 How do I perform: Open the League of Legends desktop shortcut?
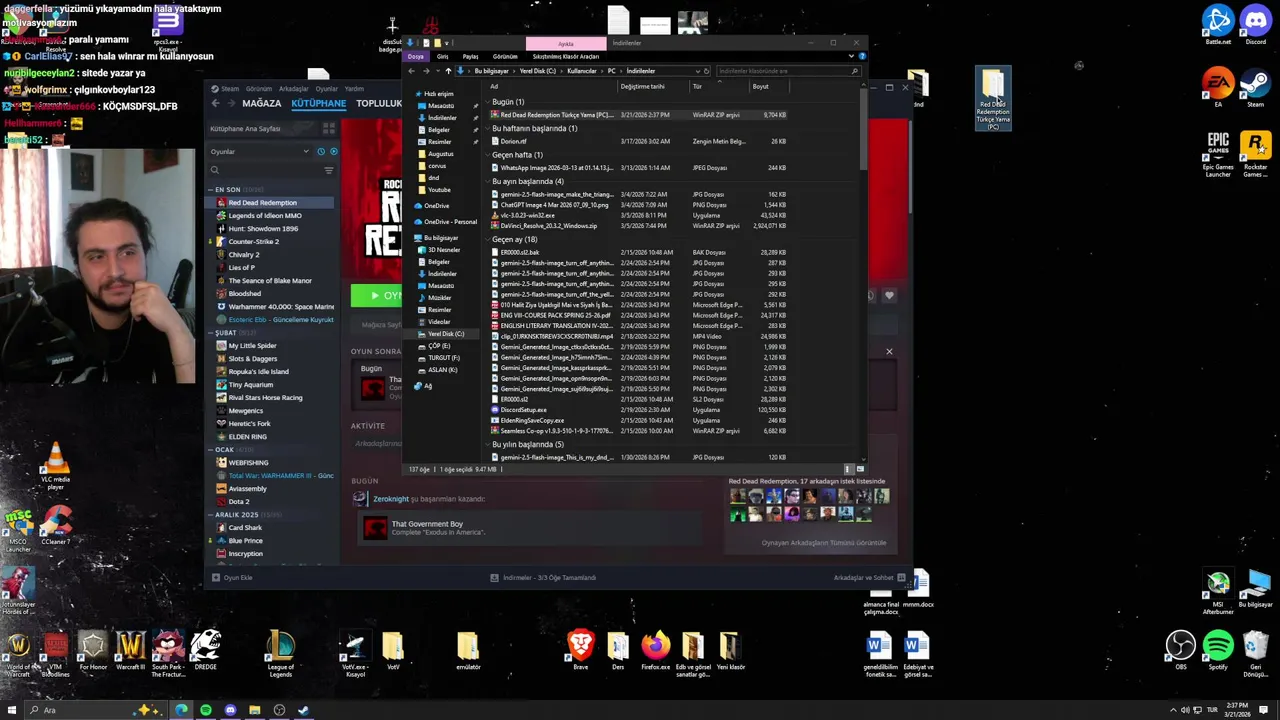(281, 653)
